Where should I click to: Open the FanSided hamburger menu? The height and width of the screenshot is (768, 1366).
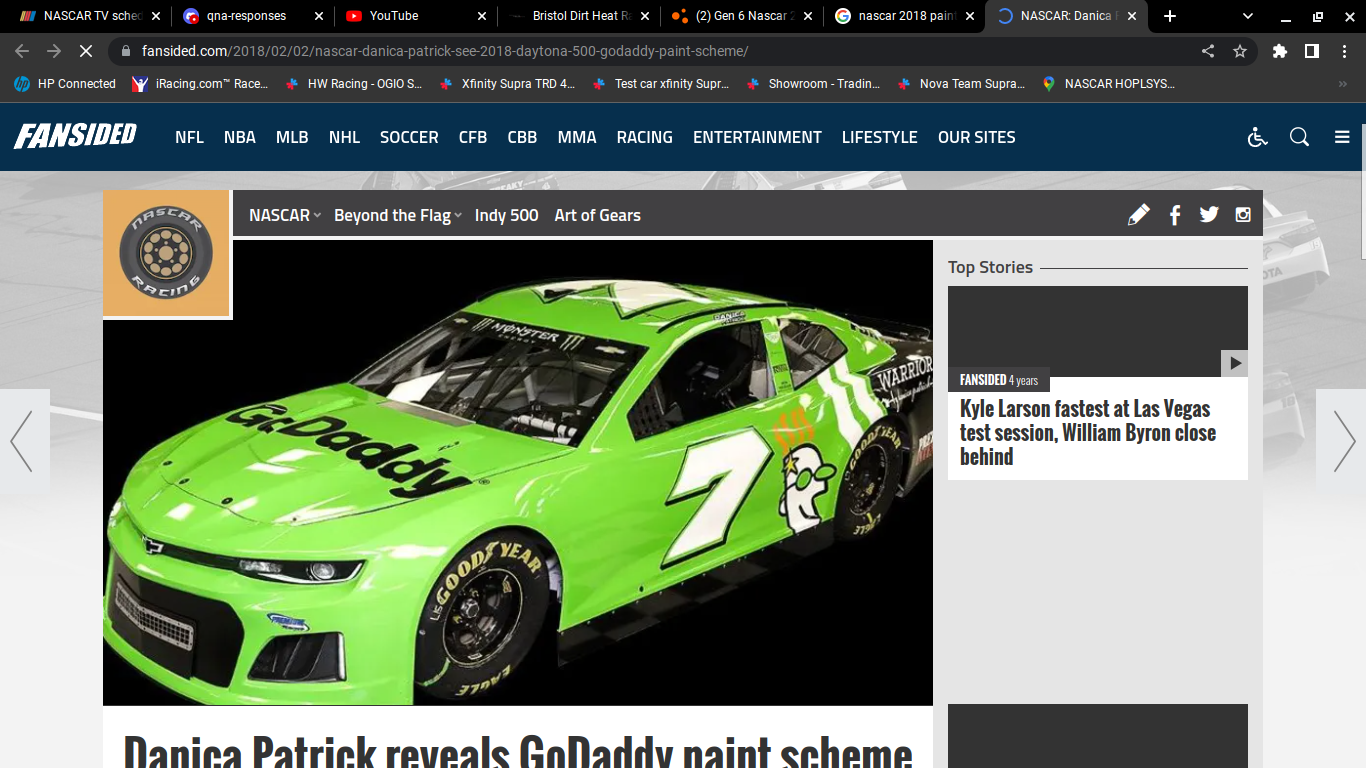[x=1342, y=137]
